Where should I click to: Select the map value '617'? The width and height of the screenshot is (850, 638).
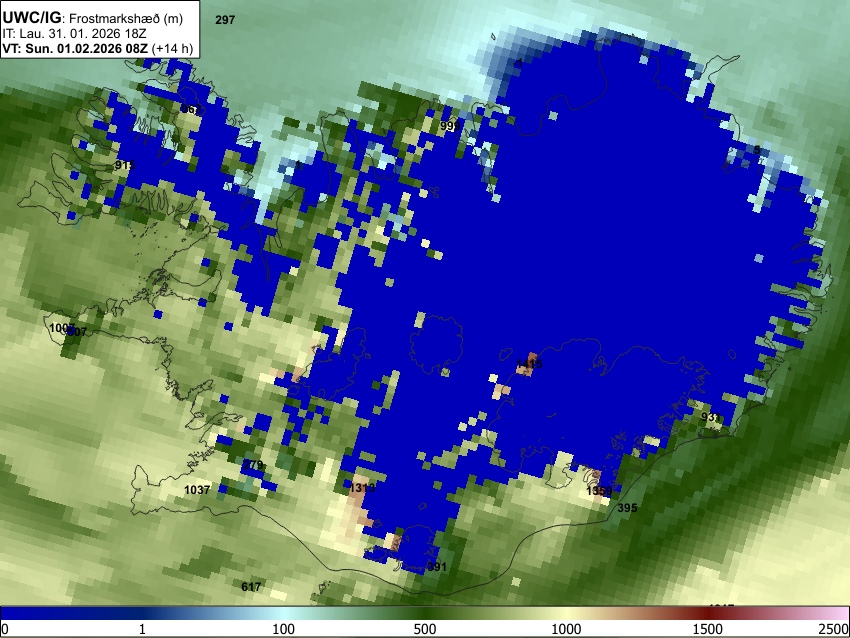point(251,587)
